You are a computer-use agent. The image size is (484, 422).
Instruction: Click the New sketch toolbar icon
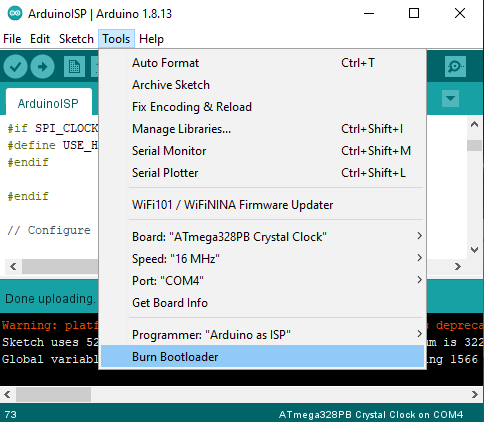74,67
